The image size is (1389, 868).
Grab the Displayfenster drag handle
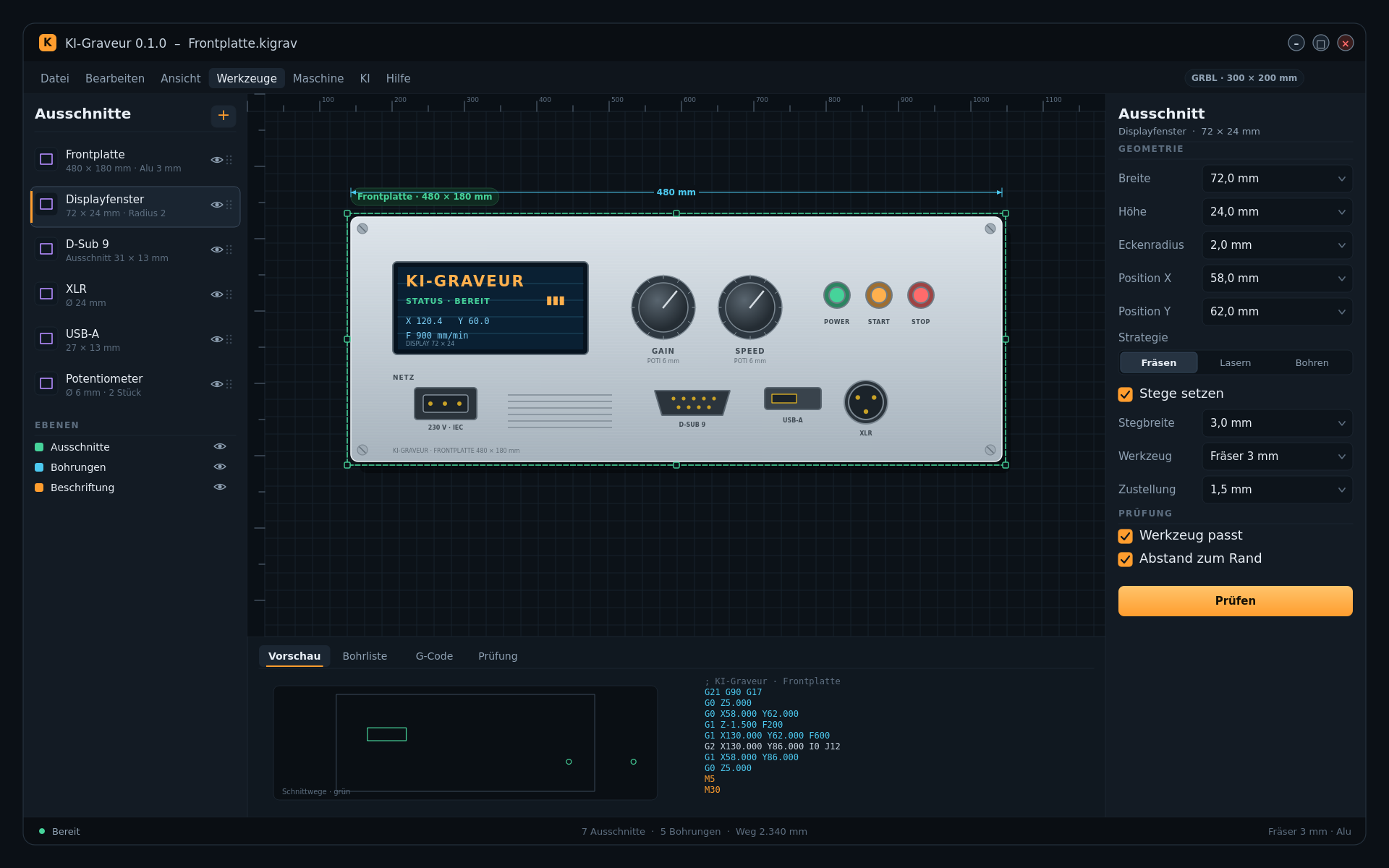coord(229,205)
